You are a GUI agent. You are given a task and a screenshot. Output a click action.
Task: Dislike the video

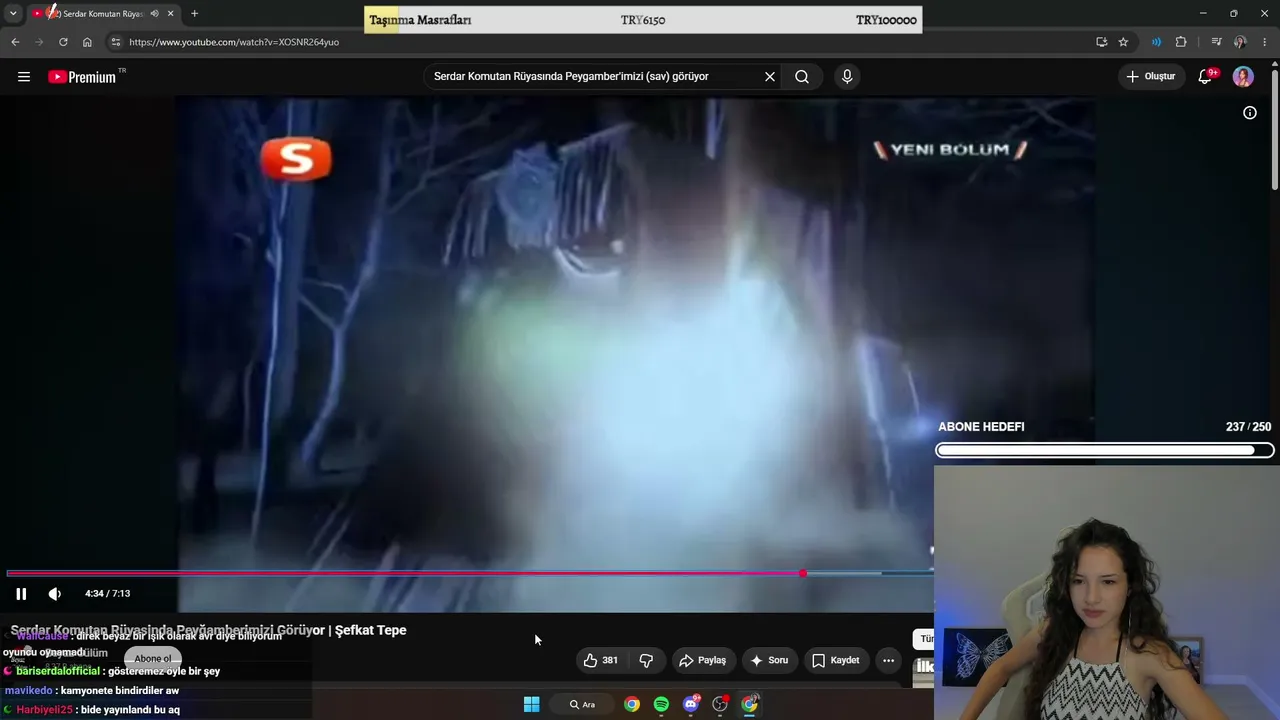pyautogui.click(x=646, y=660)
